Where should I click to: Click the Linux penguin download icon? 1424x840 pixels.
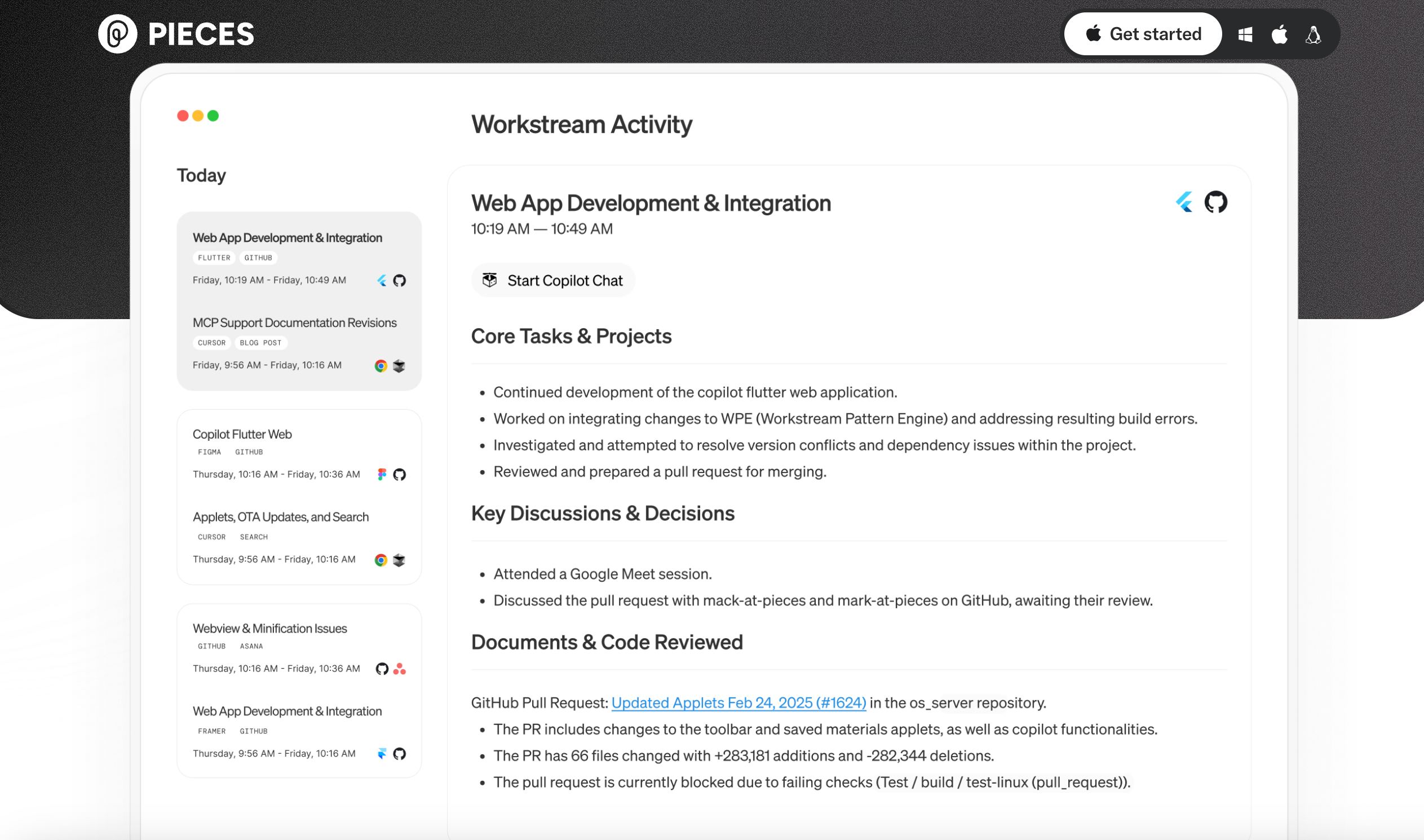pyautogui.click(x=1313, y=35)
